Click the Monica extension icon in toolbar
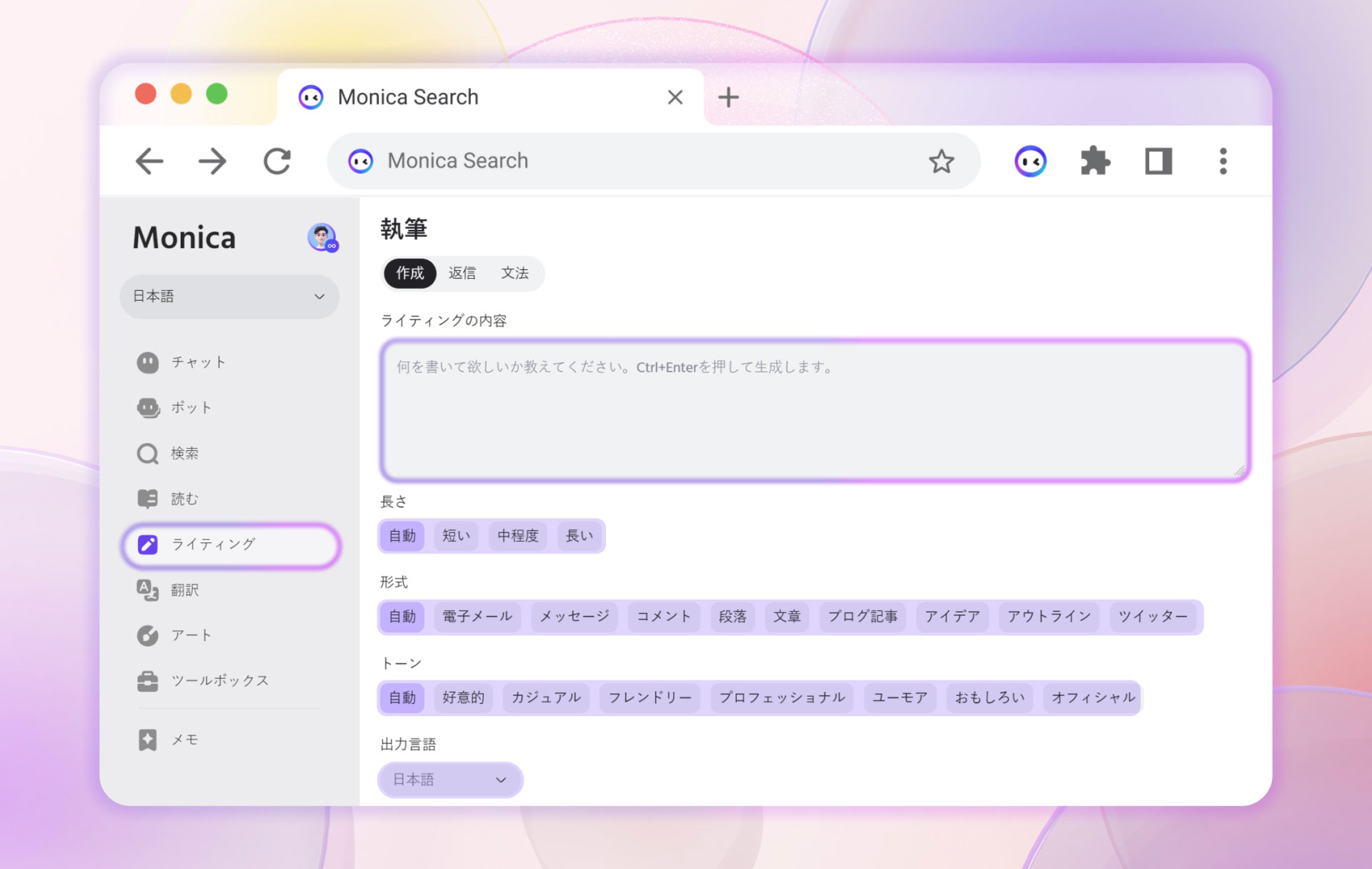Viewport: 1372px width, 869px height. (1030, 162)
